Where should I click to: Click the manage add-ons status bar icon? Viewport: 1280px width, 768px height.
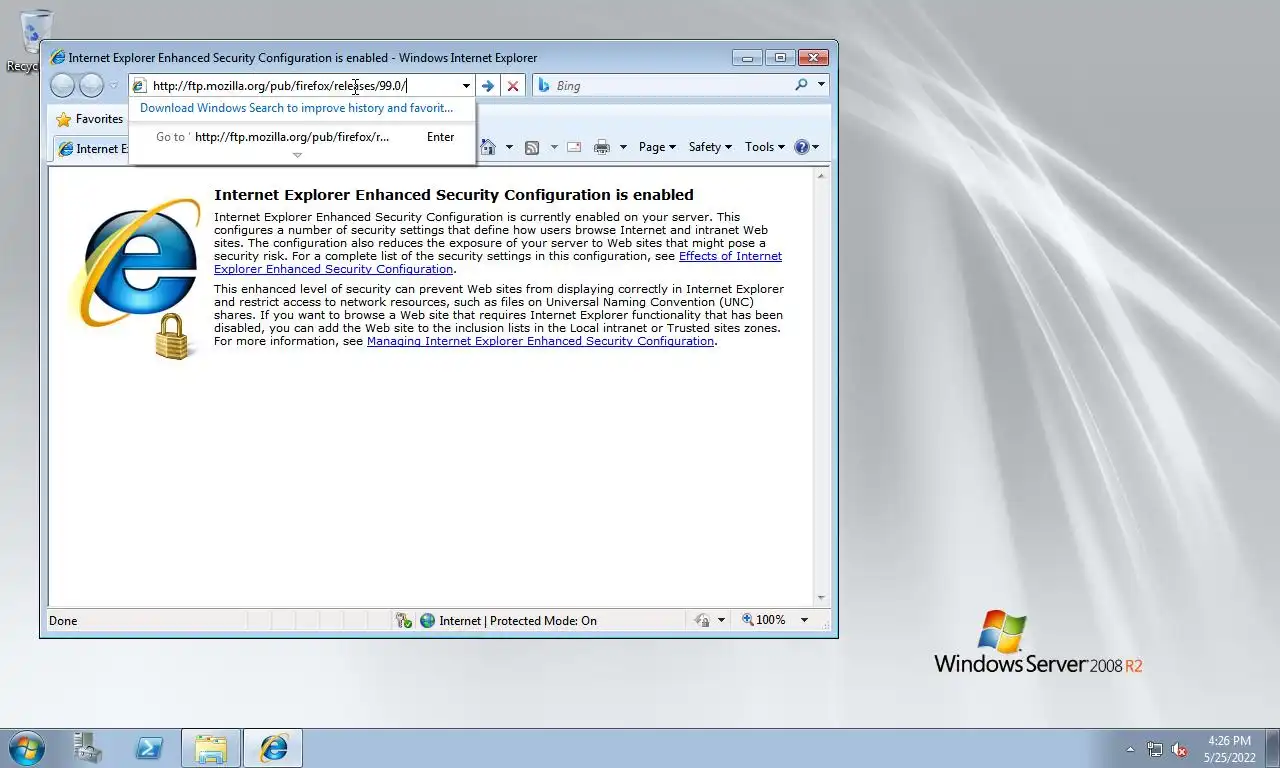tap(403, 621)
